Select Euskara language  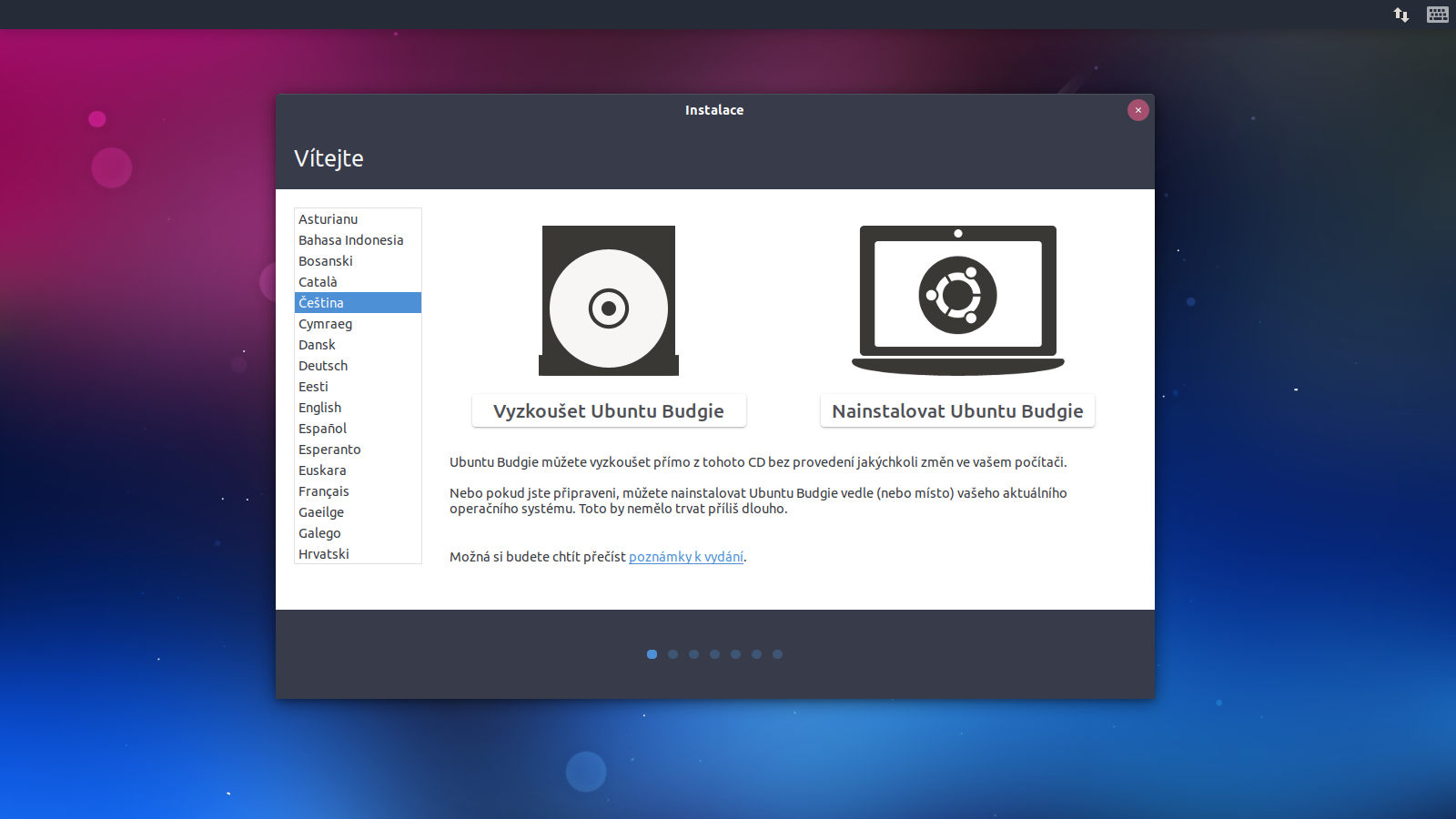(x=358, y=470)
